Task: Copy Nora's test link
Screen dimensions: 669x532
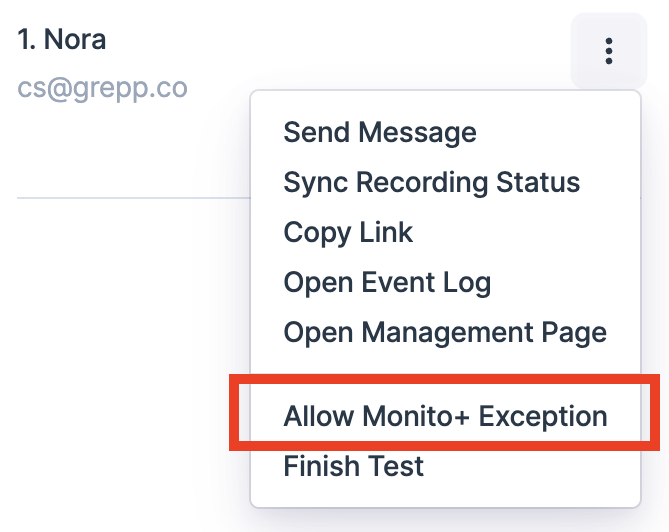Action: [x=348, y=233]
